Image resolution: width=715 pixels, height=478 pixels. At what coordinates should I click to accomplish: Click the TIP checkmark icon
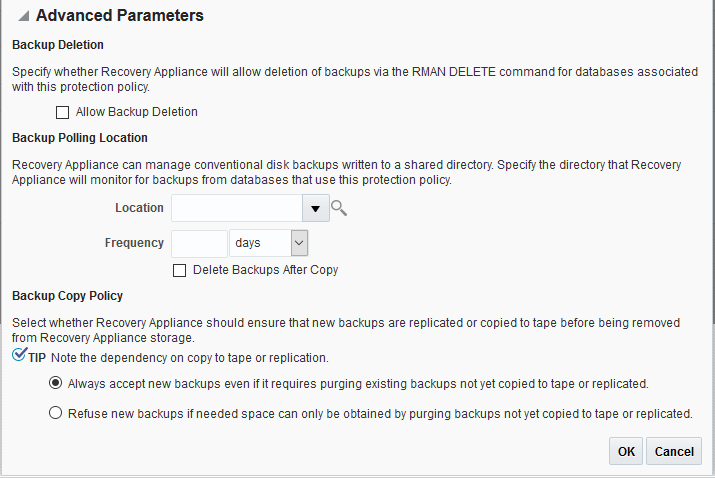[x=18, y=356]
